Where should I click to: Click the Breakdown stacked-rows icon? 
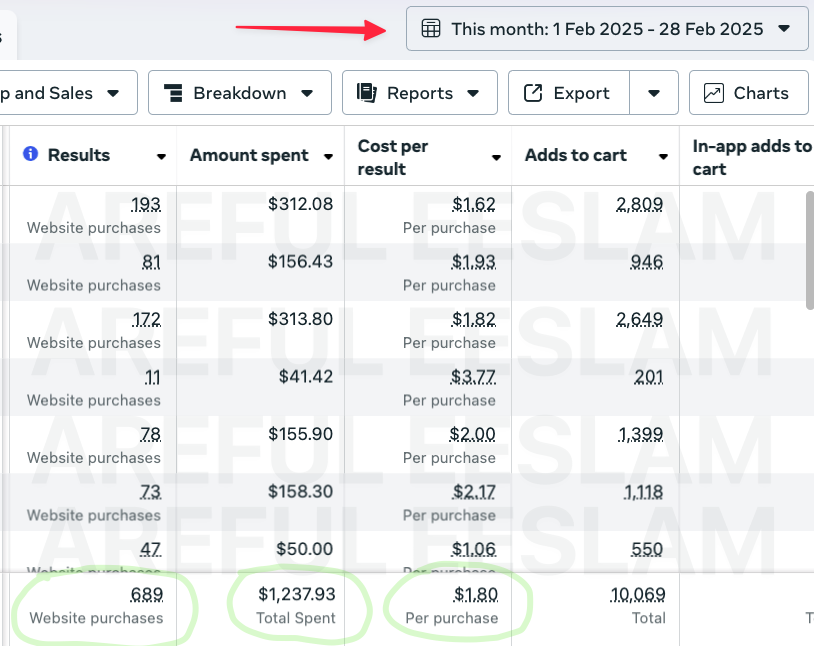pos(173,93)
